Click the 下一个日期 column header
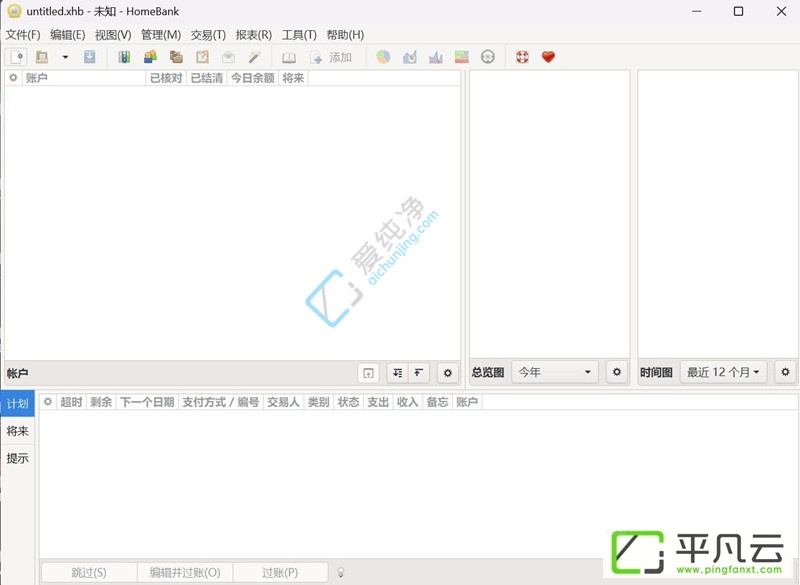Screen dimensions: 800x585 click(x=147, y=402)
